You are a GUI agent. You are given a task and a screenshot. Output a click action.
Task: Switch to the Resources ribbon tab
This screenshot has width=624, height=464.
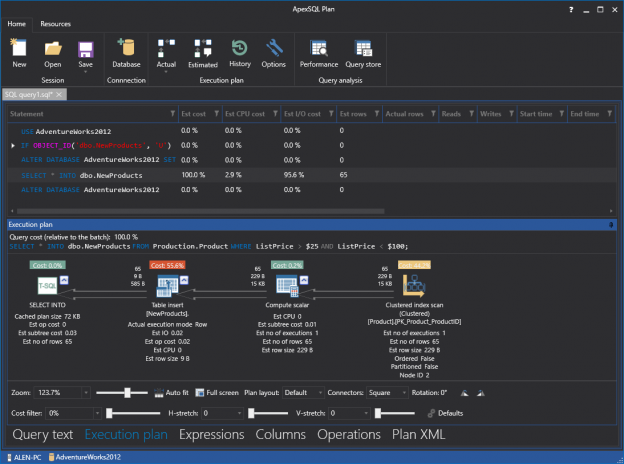click(x=55, y=24)
